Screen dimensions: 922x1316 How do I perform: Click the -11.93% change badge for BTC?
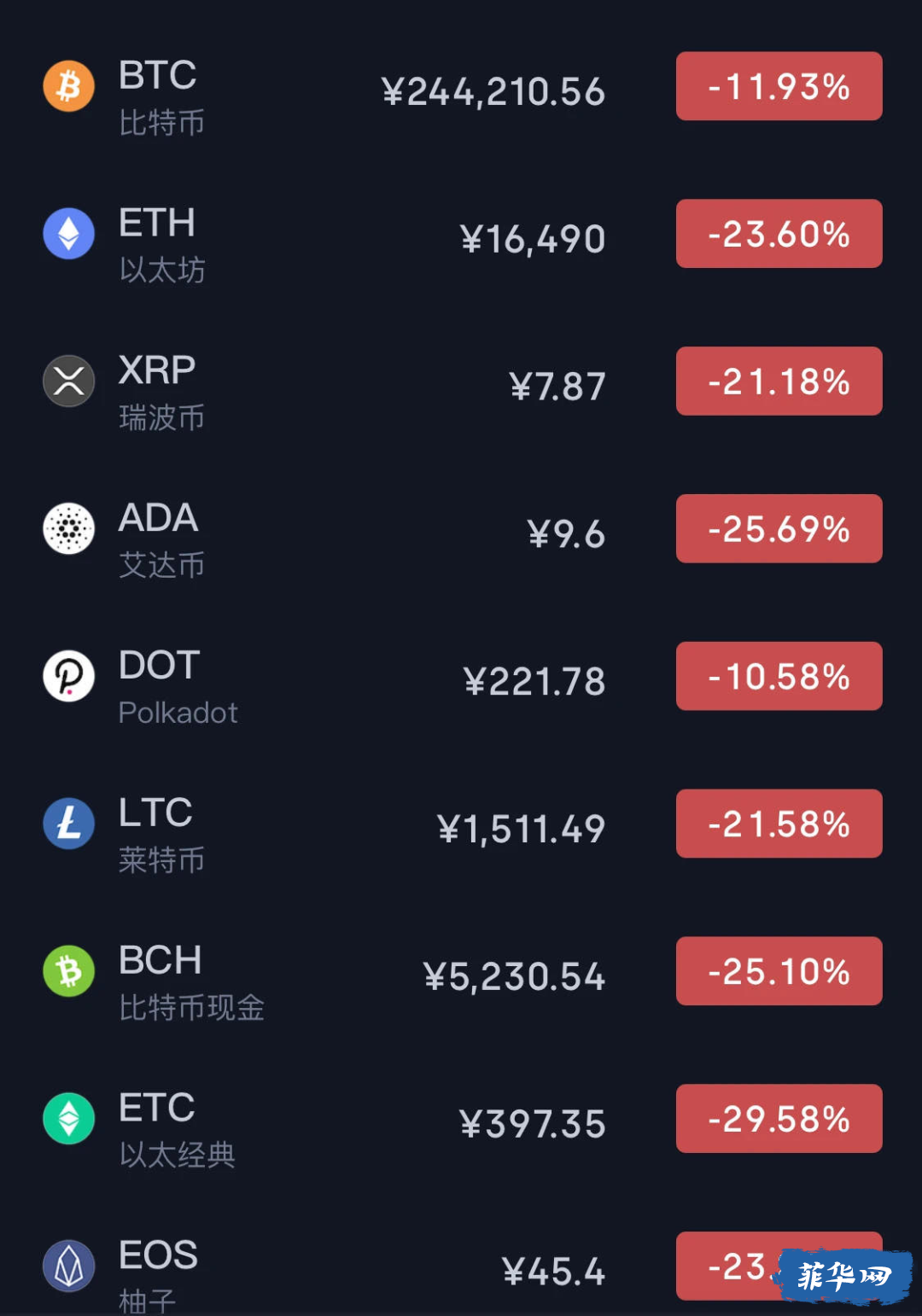coord(779,86)
